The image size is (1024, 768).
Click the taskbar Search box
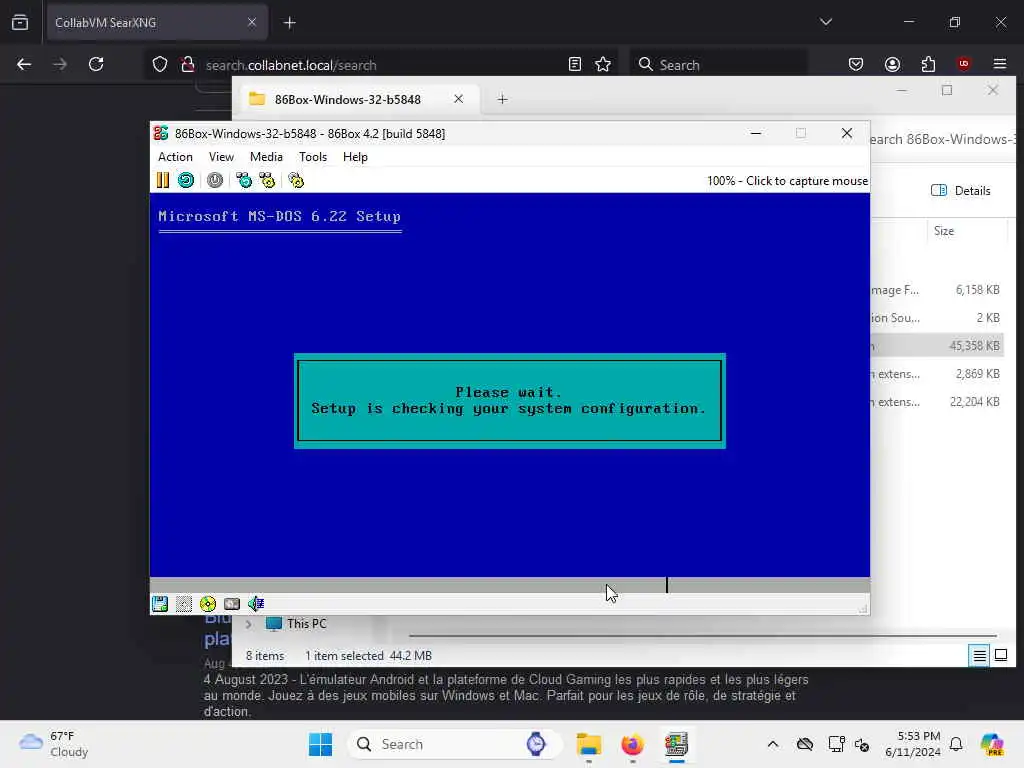(454, 744)
